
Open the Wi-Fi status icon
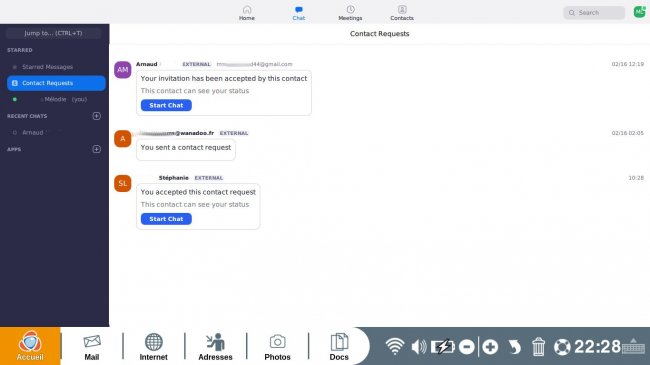(x=395, y=346)
